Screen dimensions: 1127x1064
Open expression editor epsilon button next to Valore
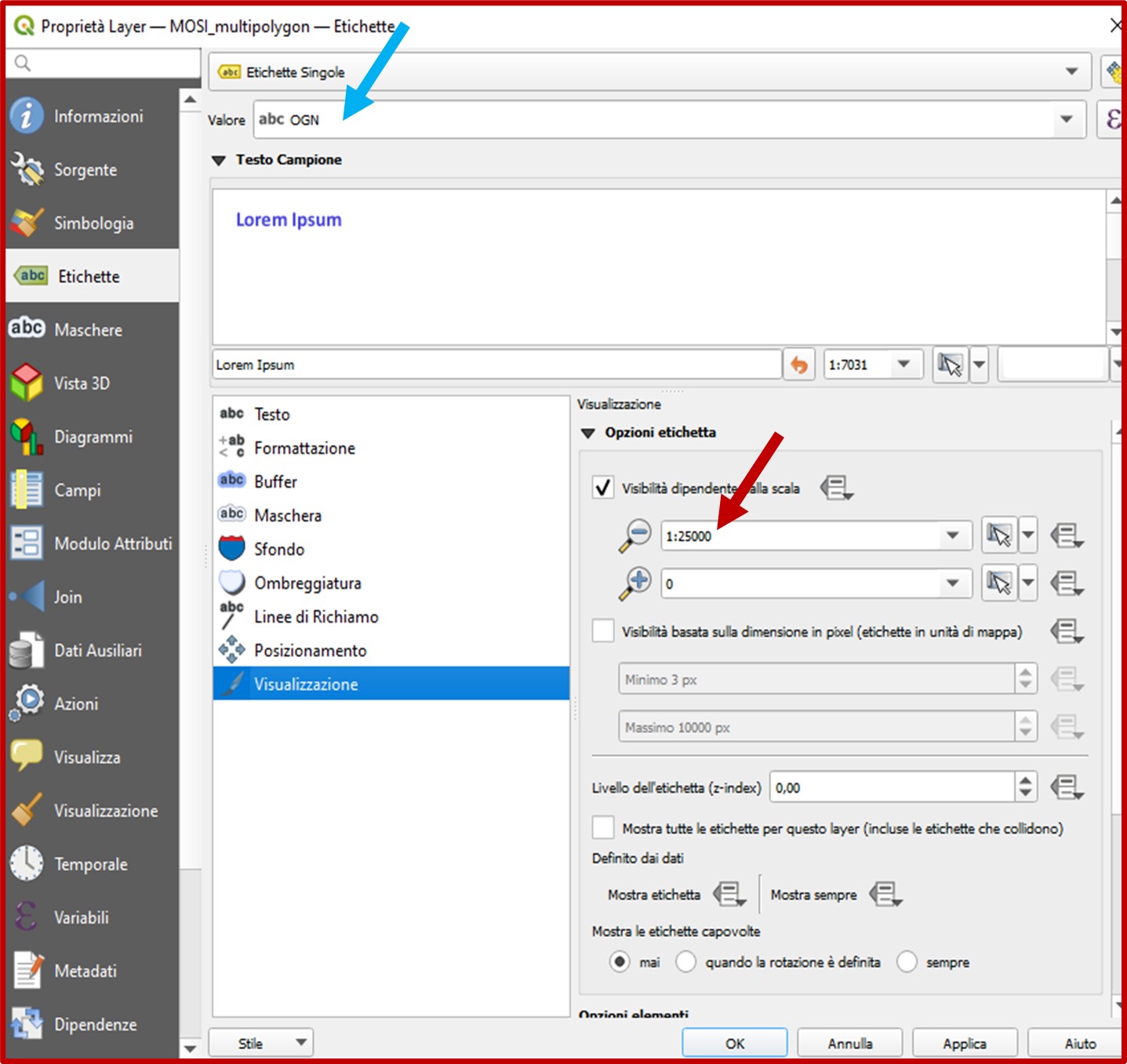(x=1113, y=119)
